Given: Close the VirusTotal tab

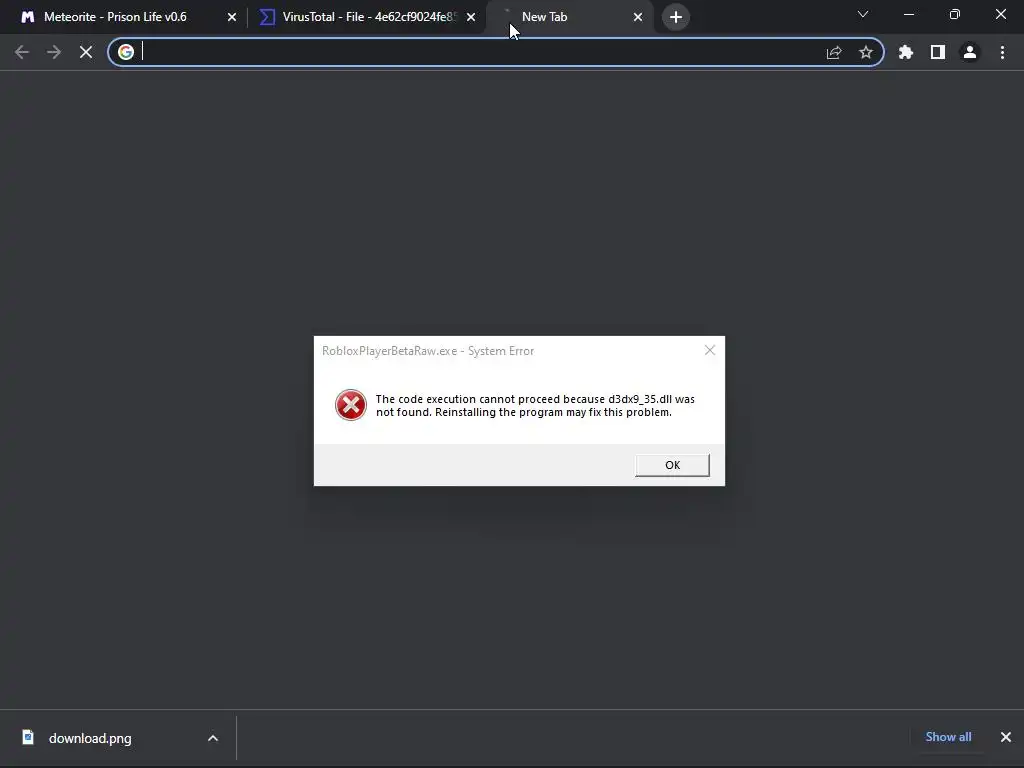Looking at the screenshot, I should [471, 17].
